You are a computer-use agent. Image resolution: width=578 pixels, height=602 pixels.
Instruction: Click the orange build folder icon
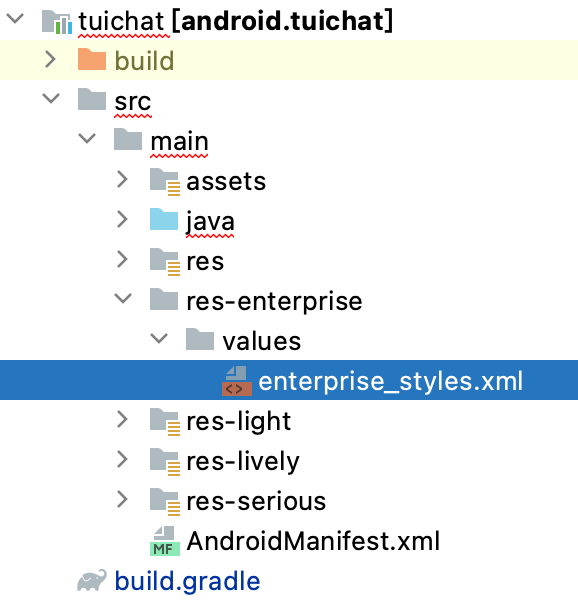[92, 59]
